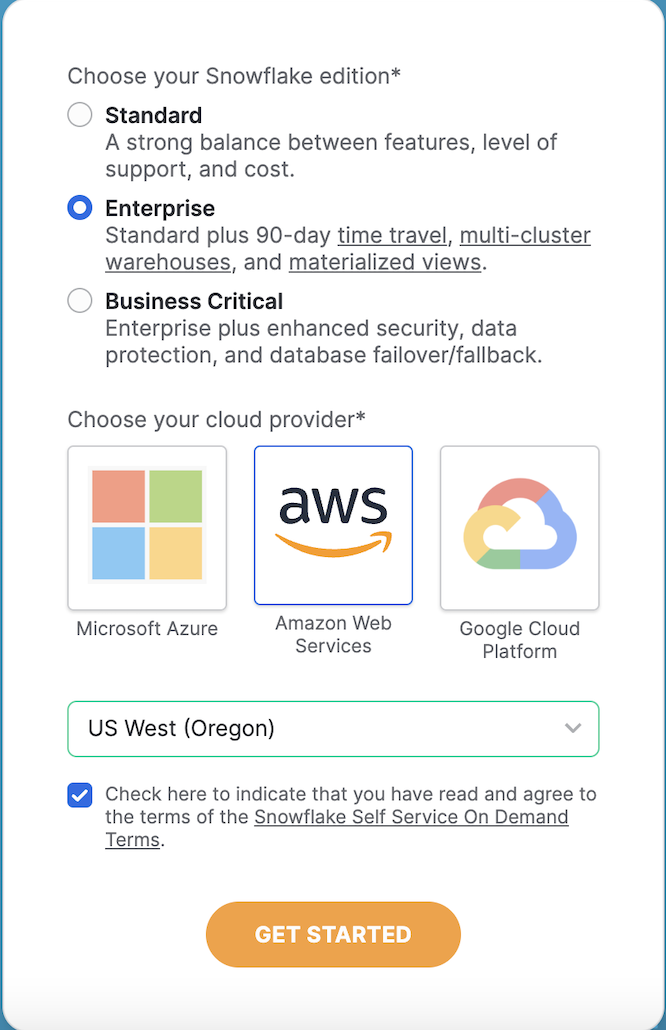Select the Standard edition radio button
Image resolution: width=666 pixels, height=1030 pixels.
[79, 115]
